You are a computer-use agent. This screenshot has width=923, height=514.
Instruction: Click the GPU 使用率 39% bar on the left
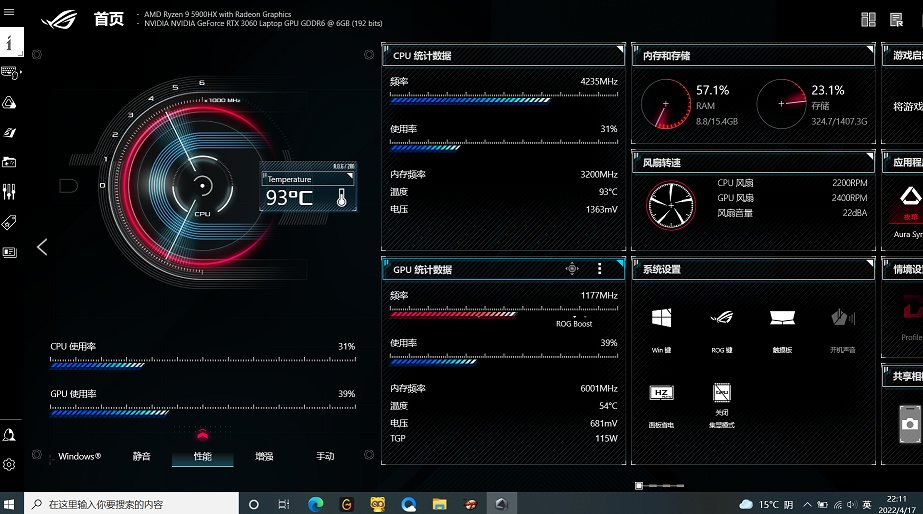[x=202, y=412]
